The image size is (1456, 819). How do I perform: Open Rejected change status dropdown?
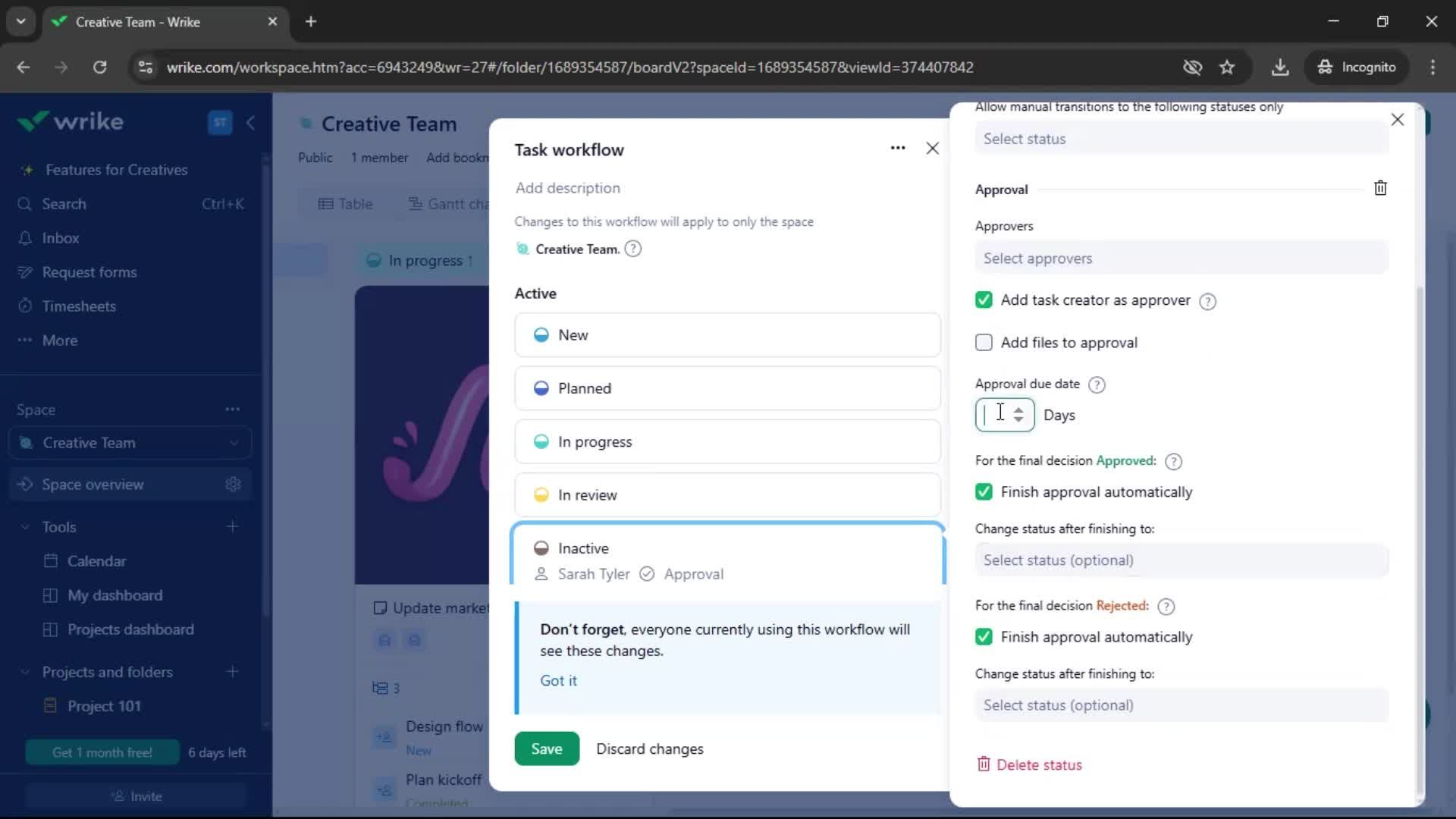coord(1181,705)
